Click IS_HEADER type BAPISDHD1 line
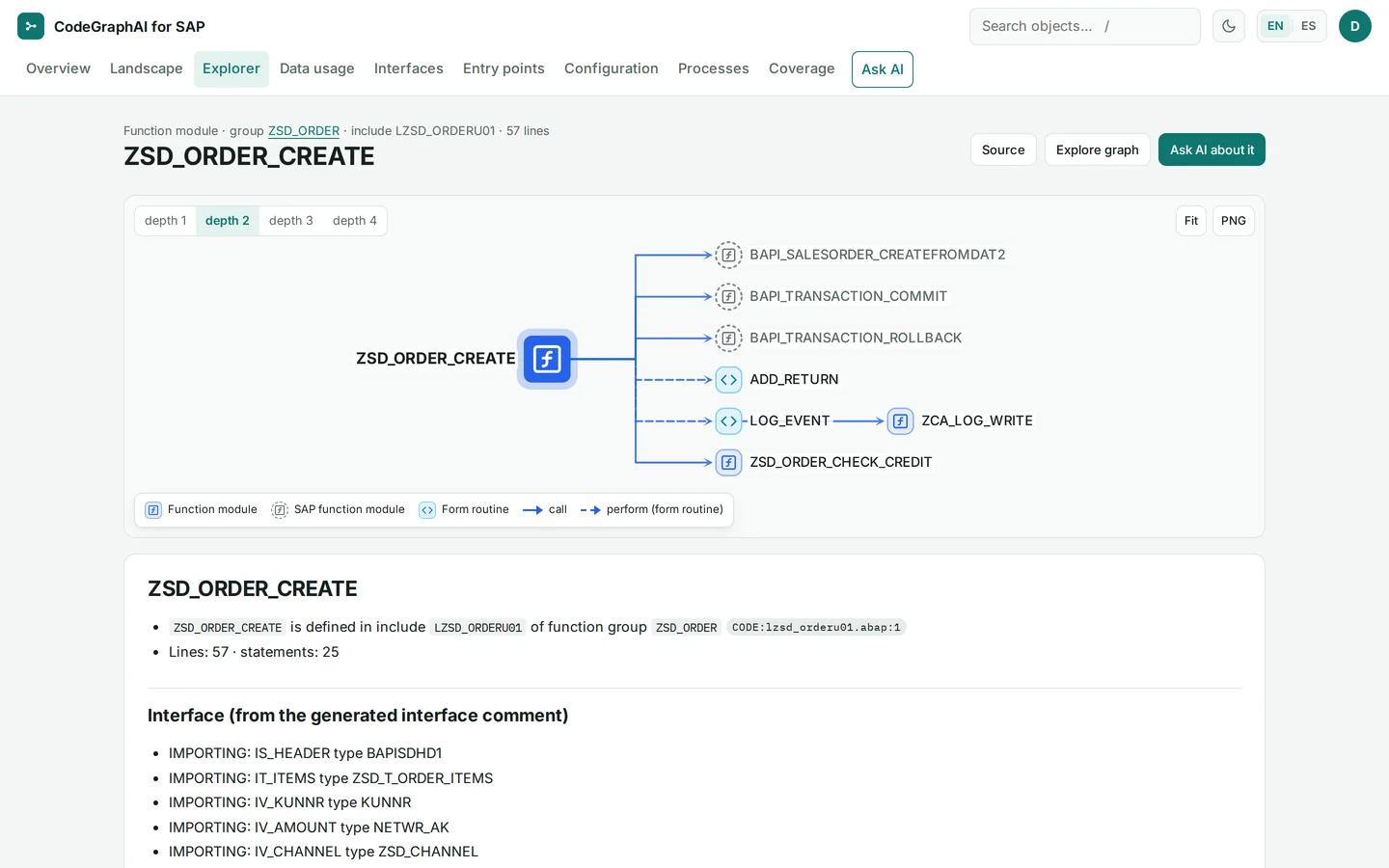 [305, 753]
